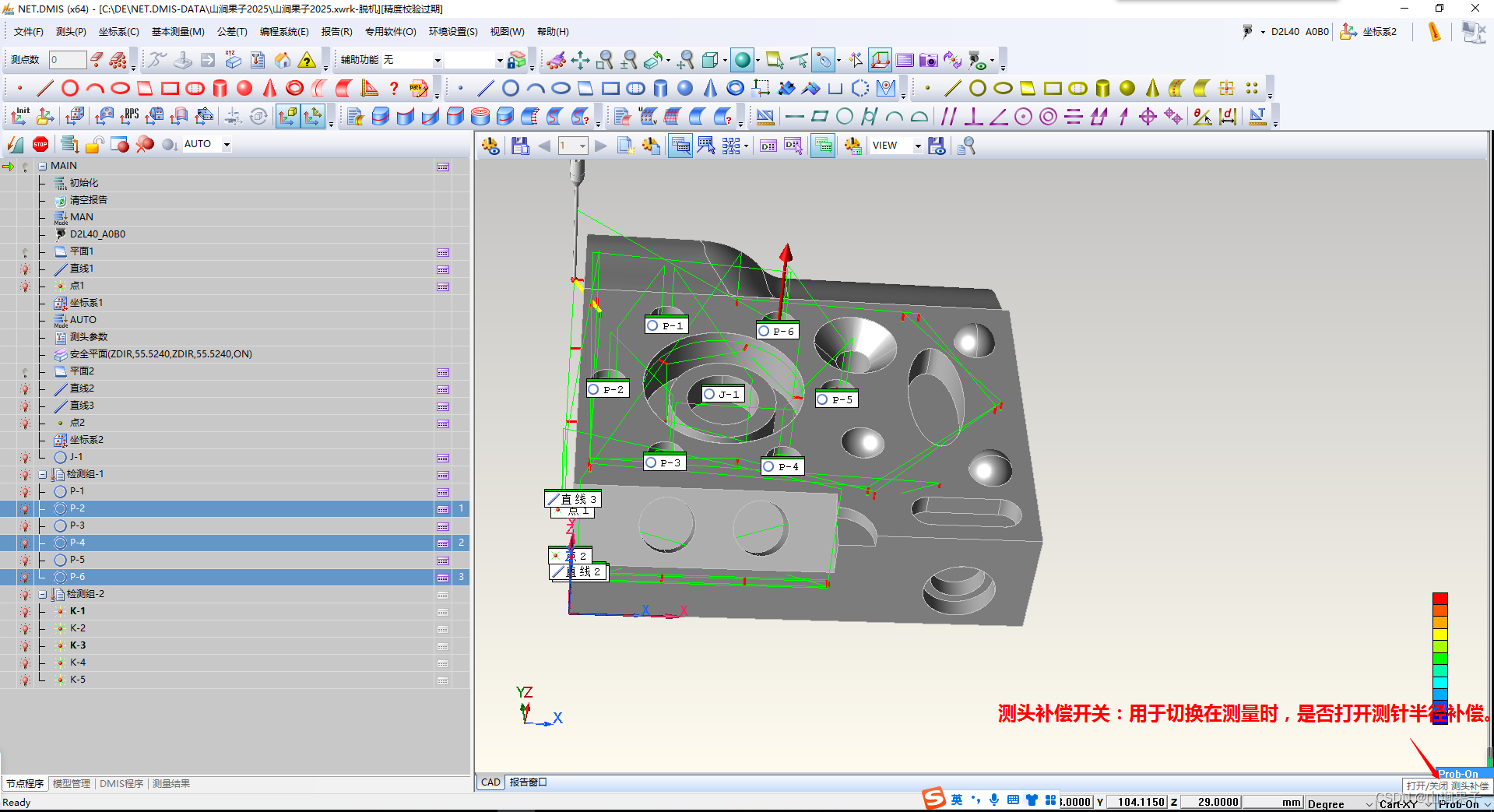Toggle the lamp icon beside J-1

25,457
